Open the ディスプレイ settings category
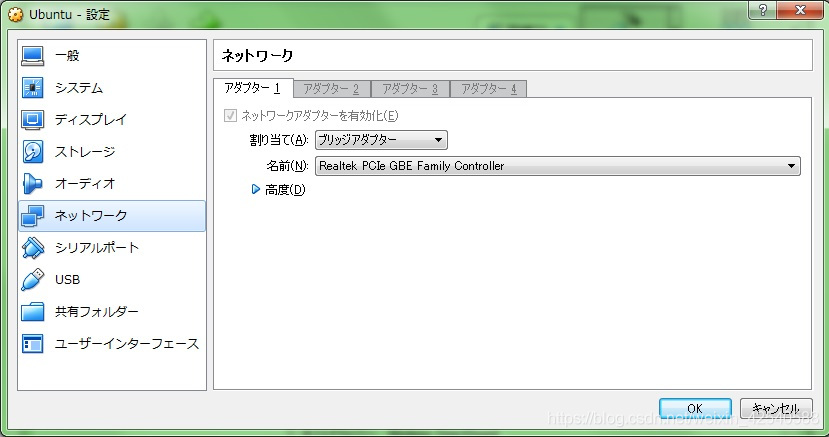This screenshot has width=829, height=437. click(112, 119)
